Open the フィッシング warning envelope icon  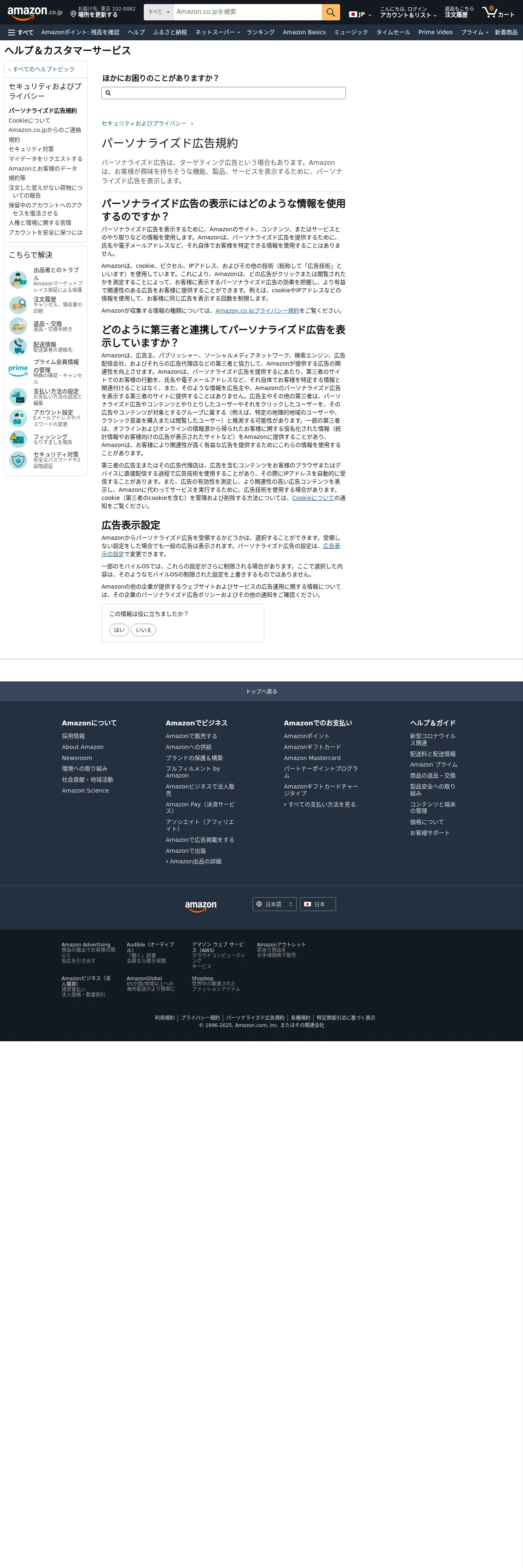[x=18, y=439]
